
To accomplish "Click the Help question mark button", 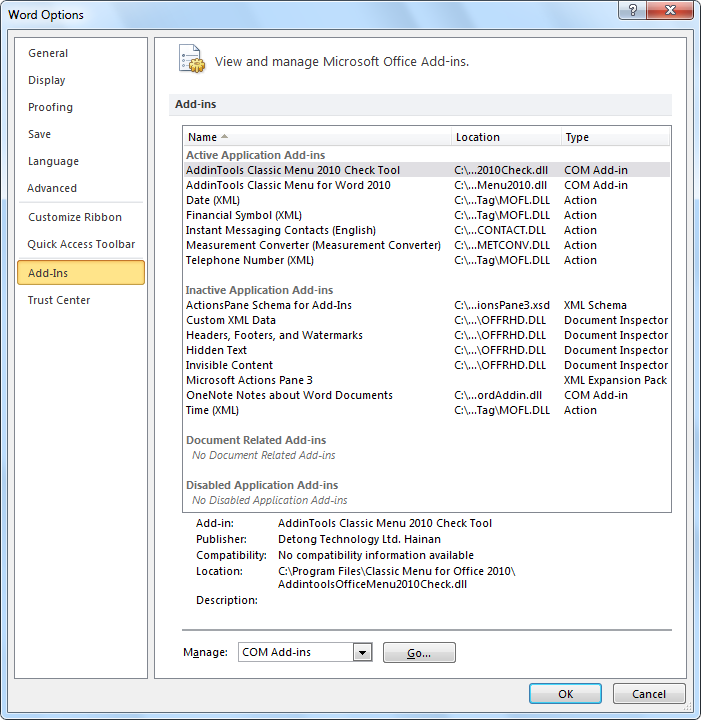I will click(x=632, y=10).
